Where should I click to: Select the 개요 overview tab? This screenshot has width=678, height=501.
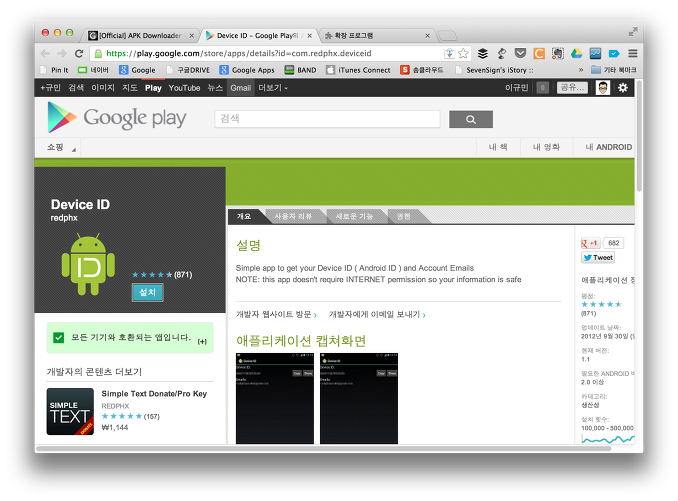pos(244,216)
